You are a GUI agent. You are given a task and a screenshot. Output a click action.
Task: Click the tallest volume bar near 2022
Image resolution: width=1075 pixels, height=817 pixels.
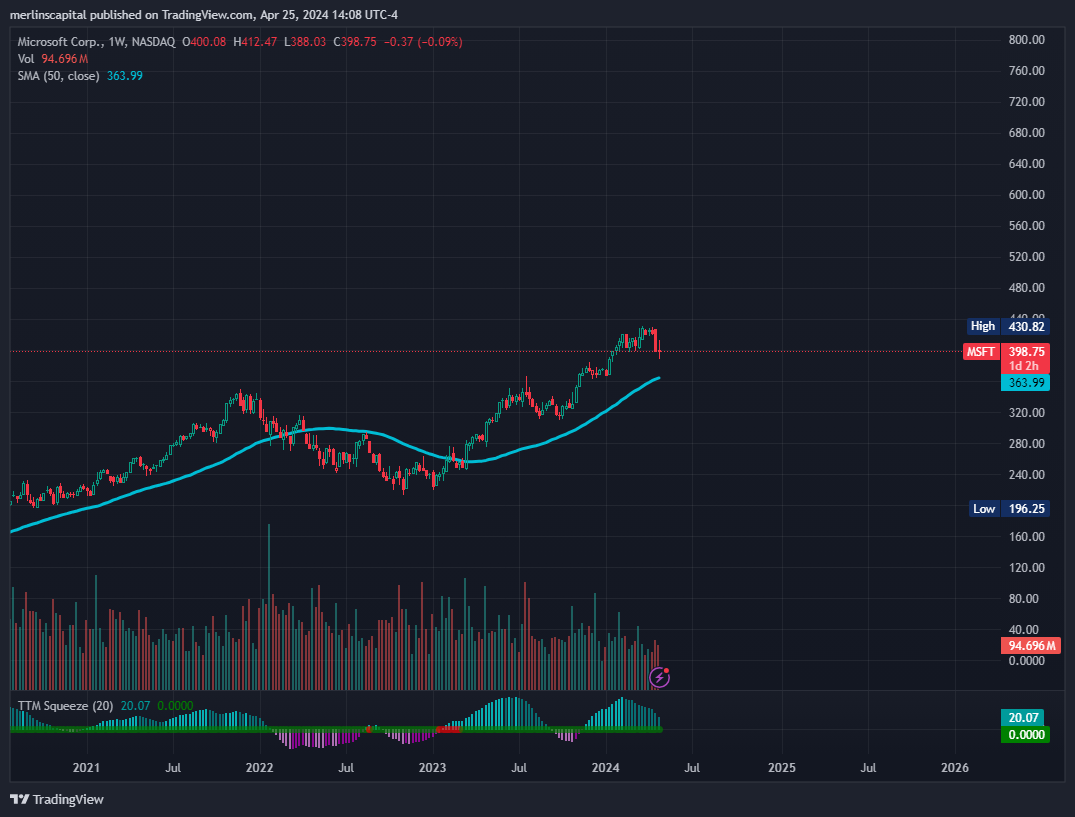tap(269, 607)
